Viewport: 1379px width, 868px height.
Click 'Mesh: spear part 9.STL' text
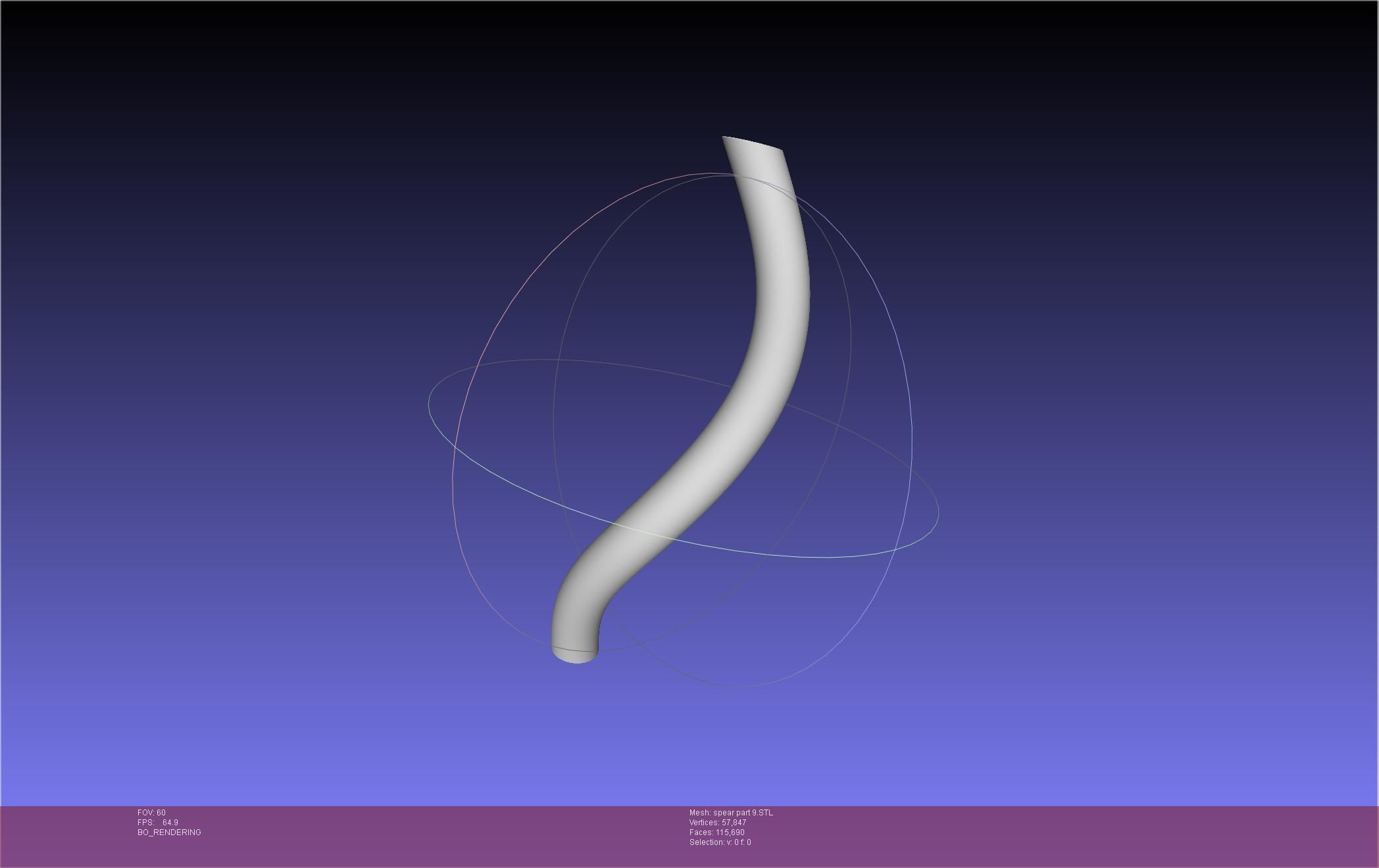pyautogui.click(x=731, y=813)
